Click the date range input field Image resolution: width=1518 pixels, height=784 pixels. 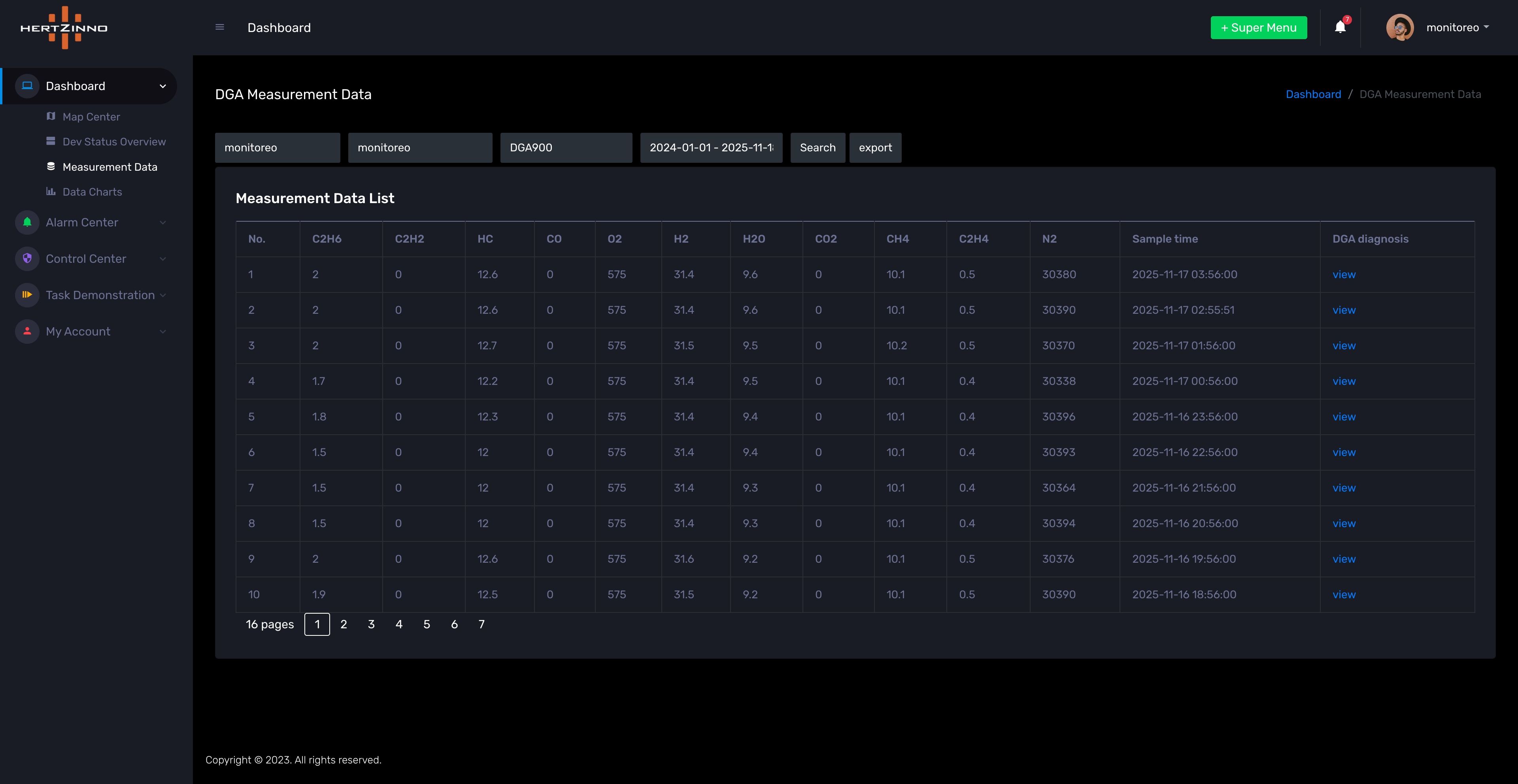[711, 147]
